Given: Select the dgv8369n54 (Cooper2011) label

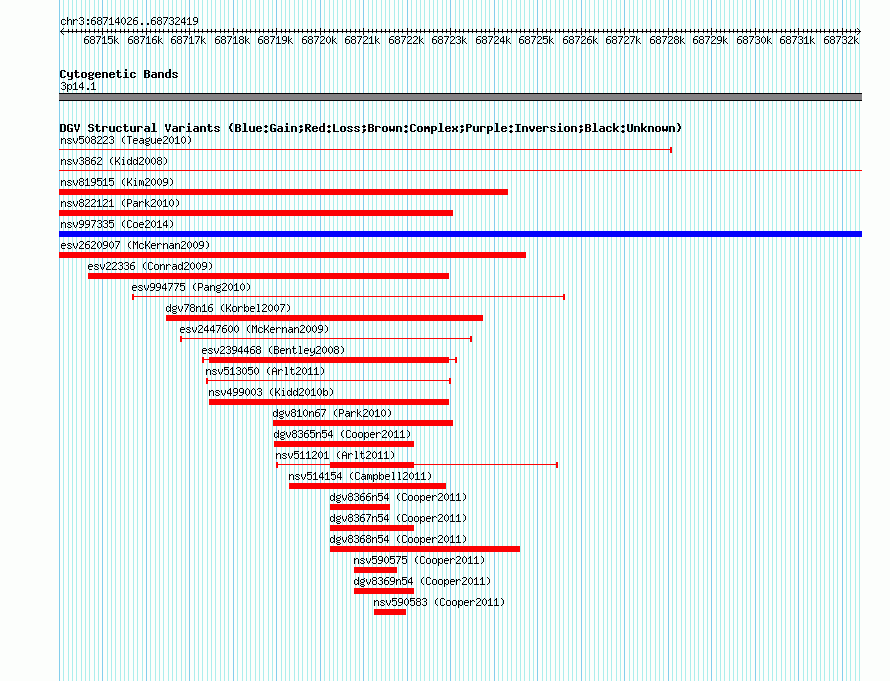Looking at the screenshot, I should [x=422, y=581].
